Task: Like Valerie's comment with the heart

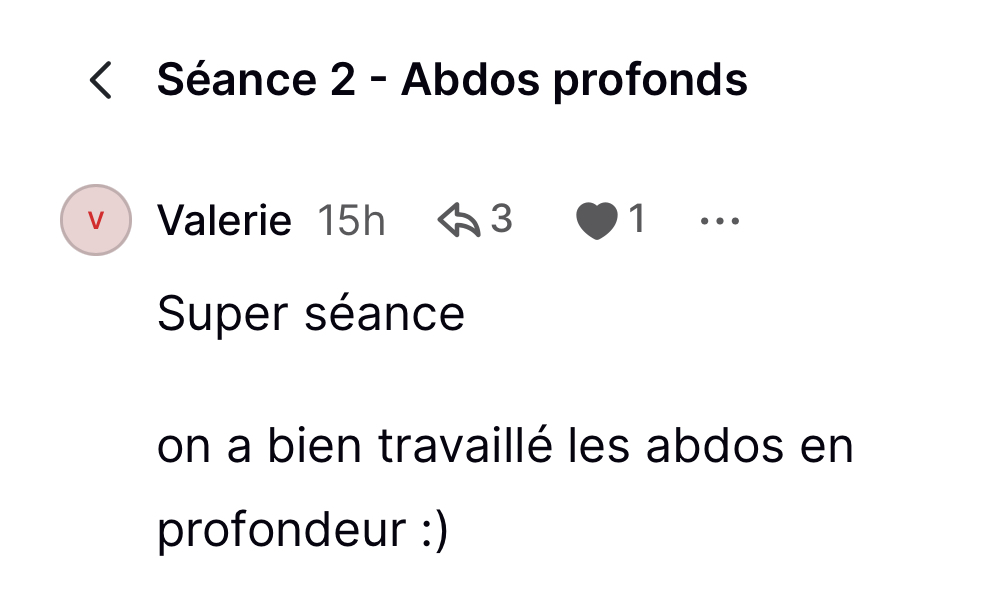Action: tap(597, 221)
